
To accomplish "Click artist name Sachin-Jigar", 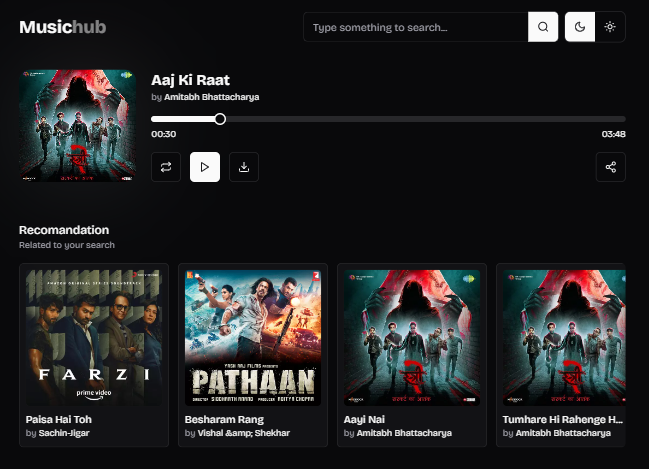I will tap(64, 433).
